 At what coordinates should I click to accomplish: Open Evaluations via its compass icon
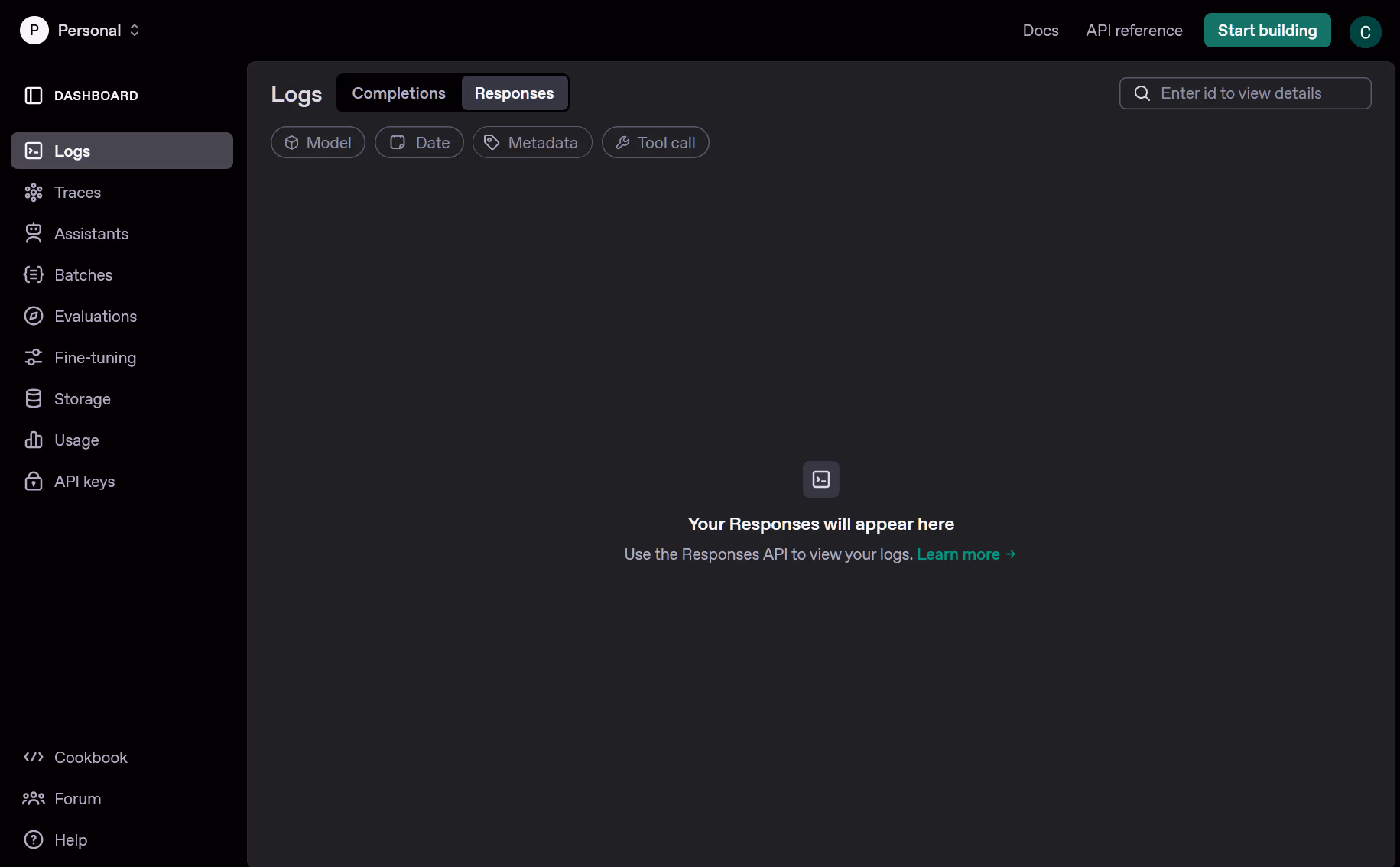point(34,317)
